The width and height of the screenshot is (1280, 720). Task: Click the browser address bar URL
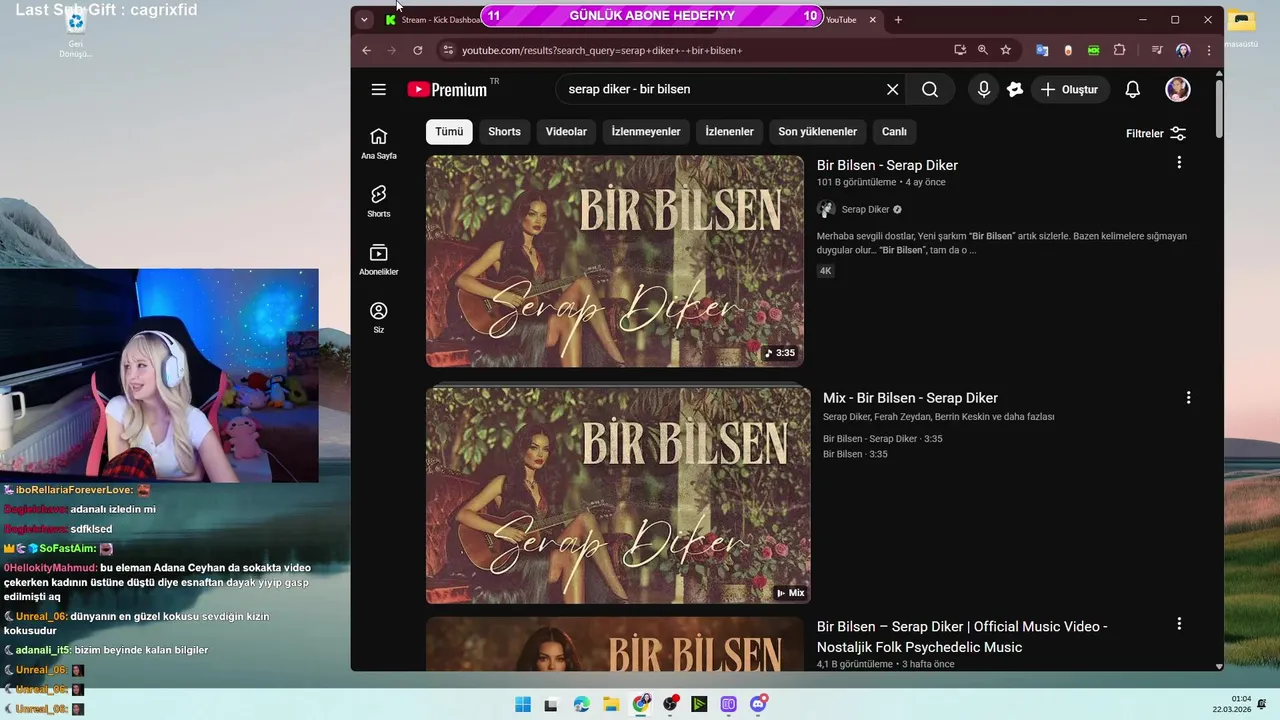[602, 50]
